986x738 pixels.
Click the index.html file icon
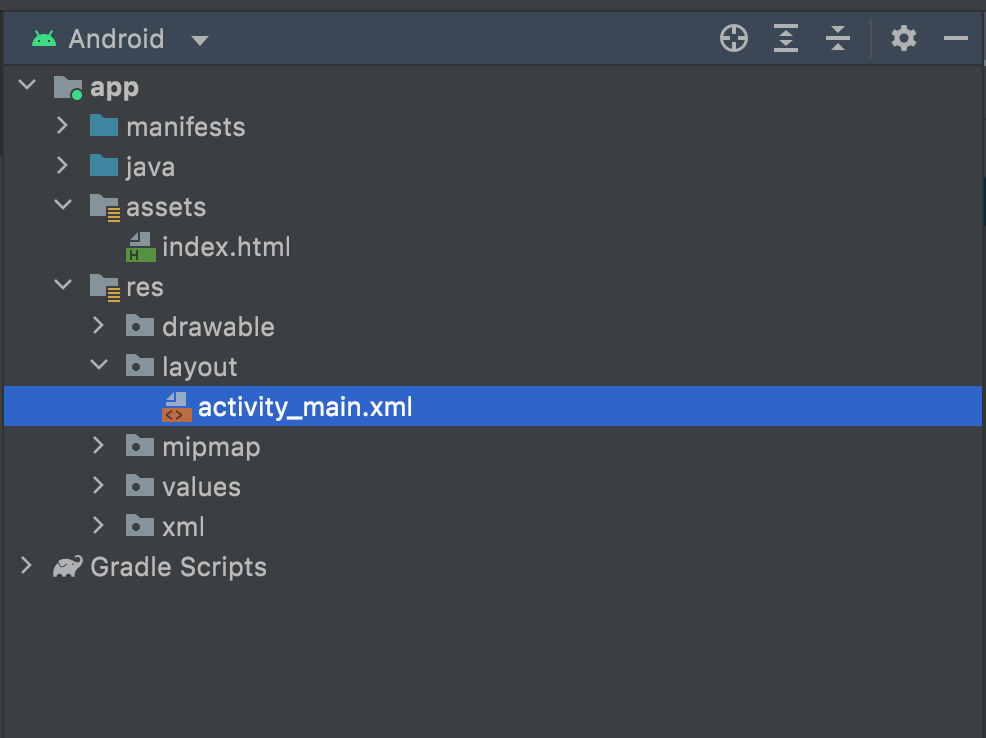[x=141, y=247]
